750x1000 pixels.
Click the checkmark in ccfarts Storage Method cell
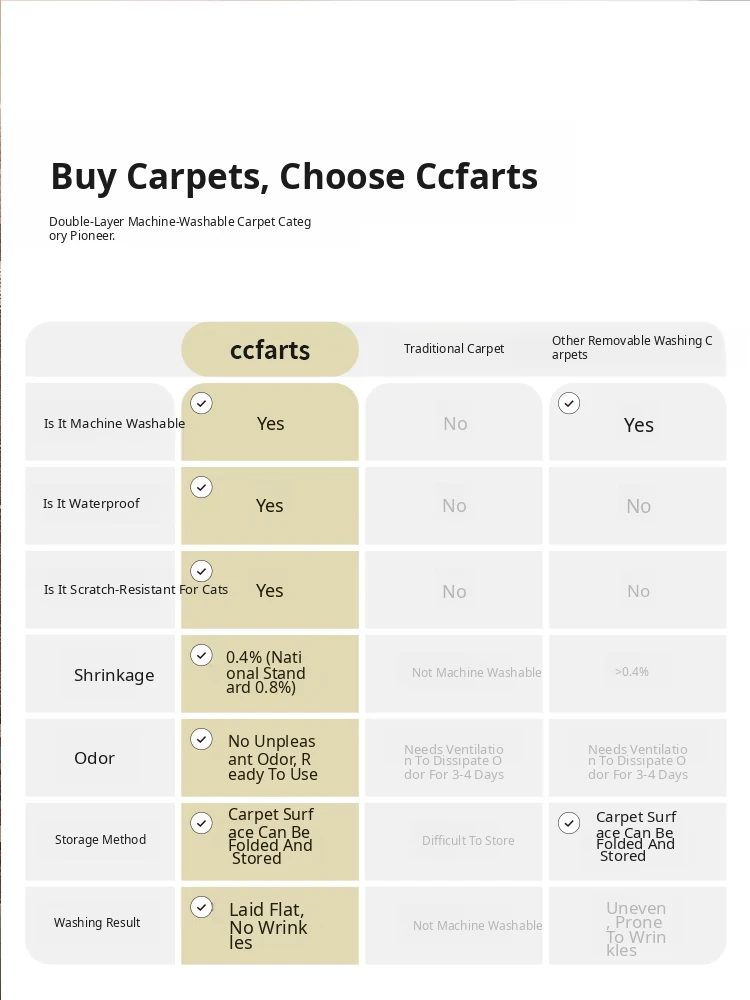pos(202,823)
